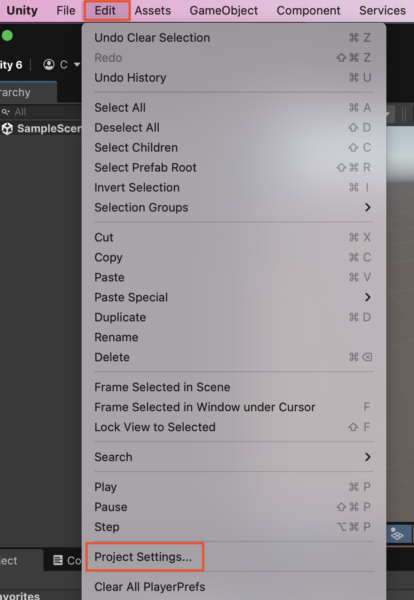The width and height of the screenshot is (414, 600).
Task: Open the Assets menu
Action: coord(153,10)
